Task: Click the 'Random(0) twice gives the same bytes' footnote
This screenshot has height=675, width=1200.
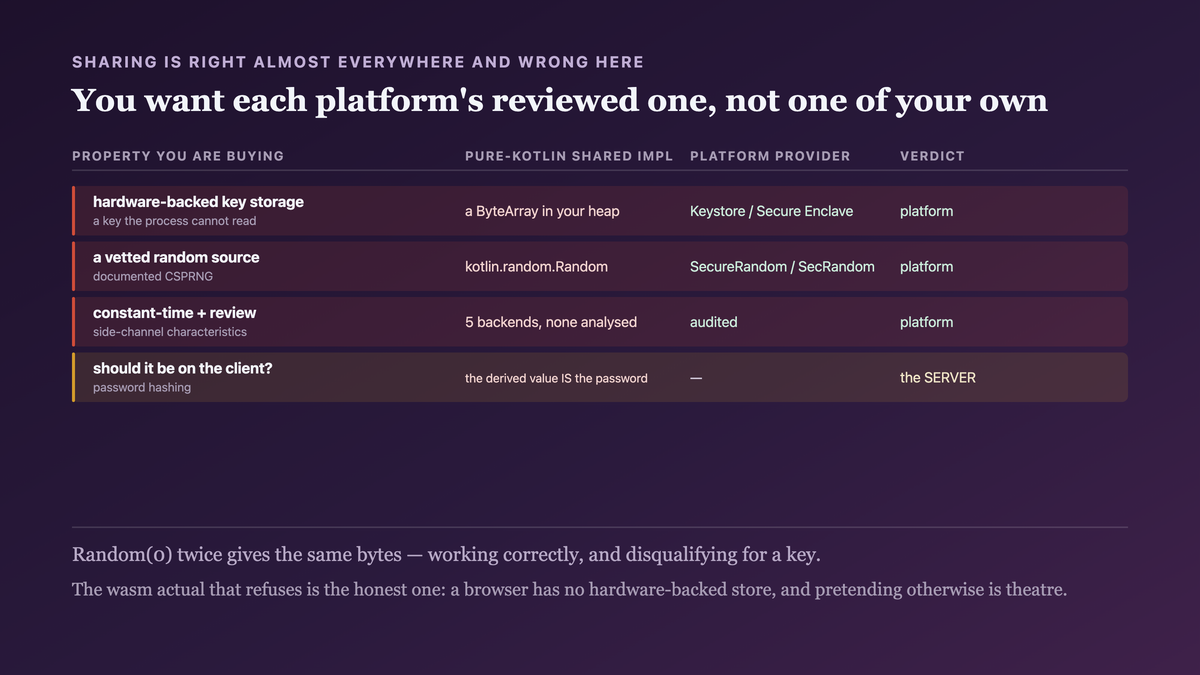Action: point(446,555)
